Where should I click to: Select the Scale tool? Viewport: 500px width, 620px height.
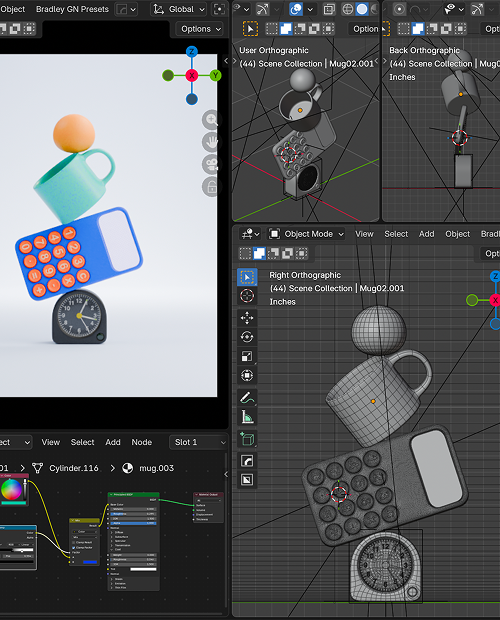[247, 356]
